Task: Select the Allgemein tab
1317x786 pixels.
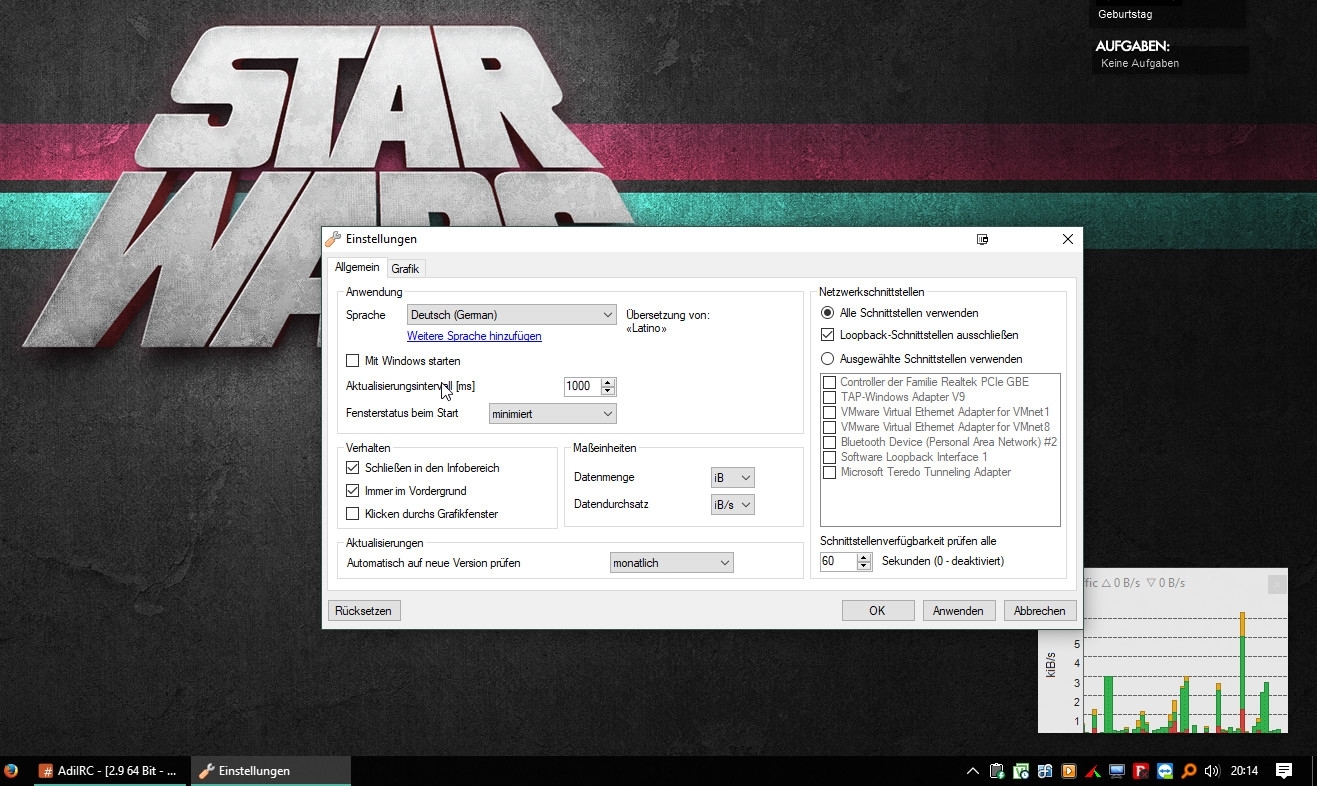Action: pyautogui.click(x=357, y=268)
